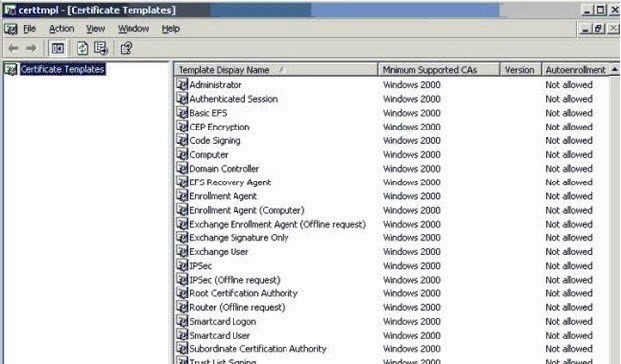Click the Help toolbar icon

126,48
